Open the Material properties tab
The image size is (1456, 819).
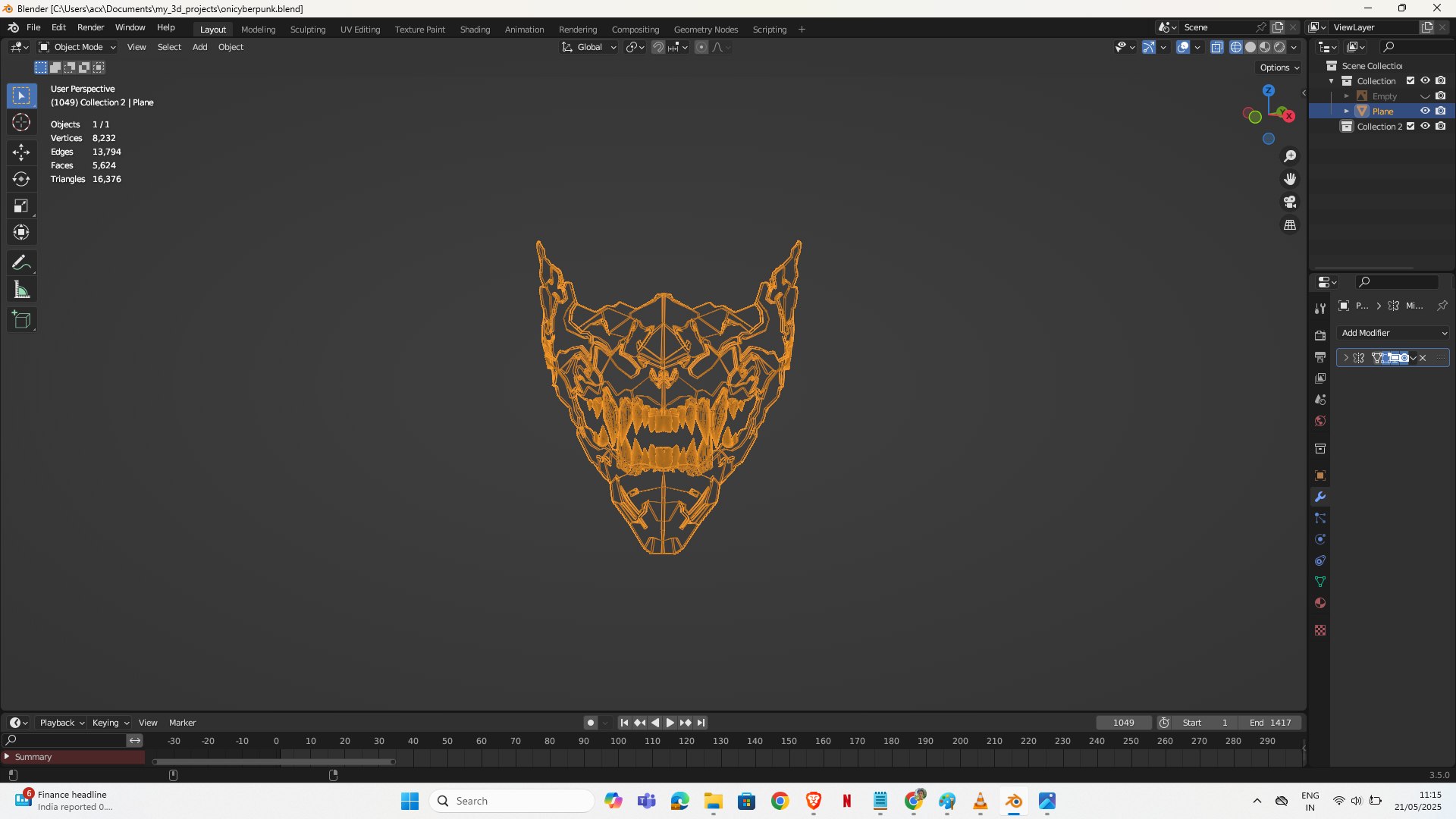1320,603
